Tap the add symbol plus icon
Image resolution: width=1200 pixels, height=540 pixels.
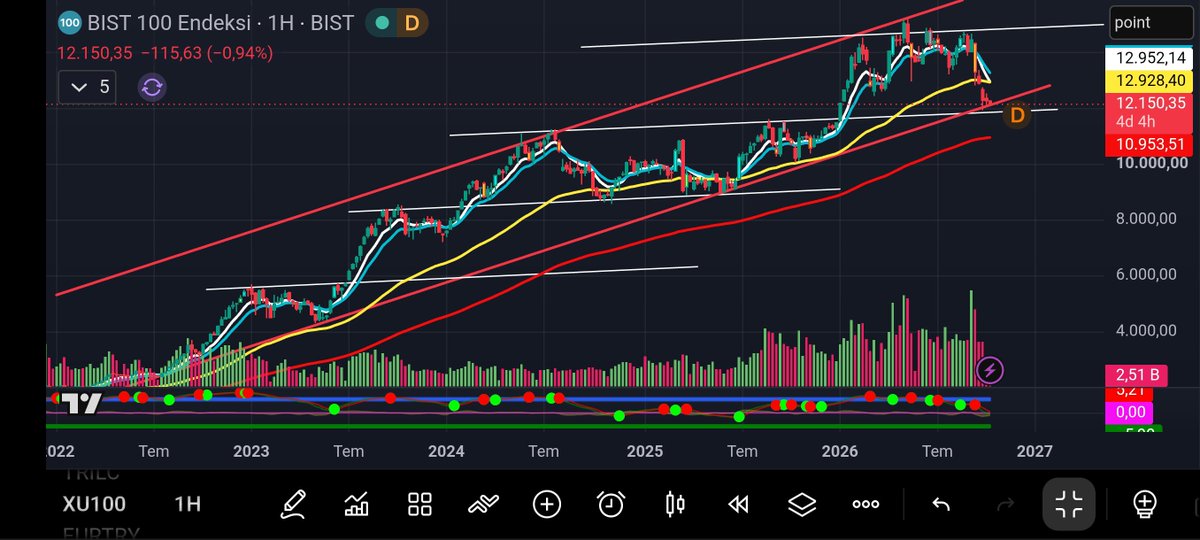tap(547, 504)
